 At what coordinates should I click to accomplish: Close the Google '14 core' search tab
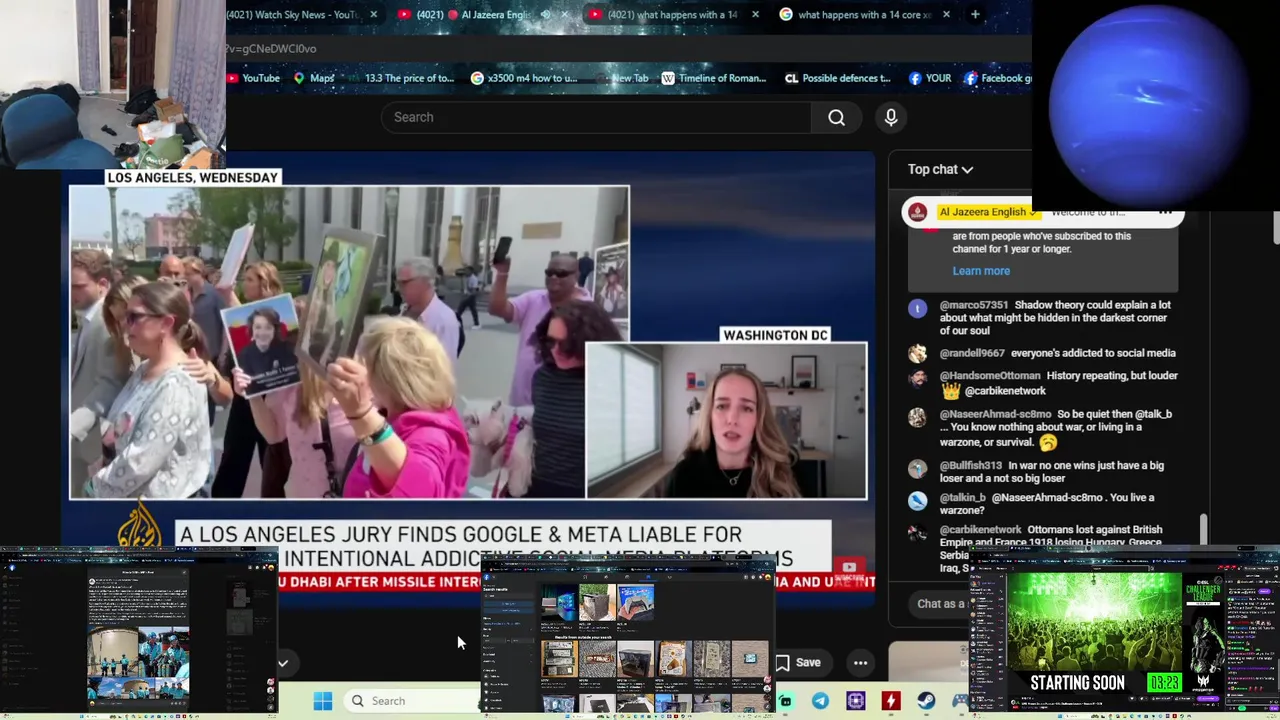point(944,15)
